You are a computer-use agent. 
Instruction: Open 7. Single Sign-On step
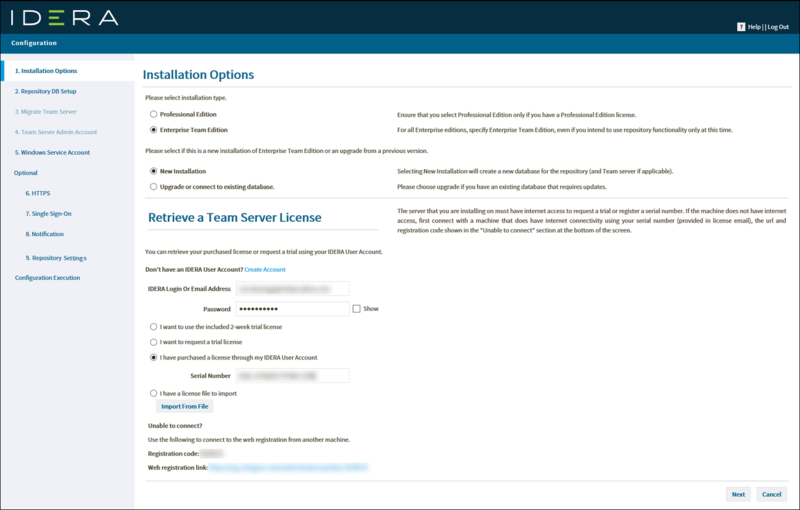[x=48, y=214]
